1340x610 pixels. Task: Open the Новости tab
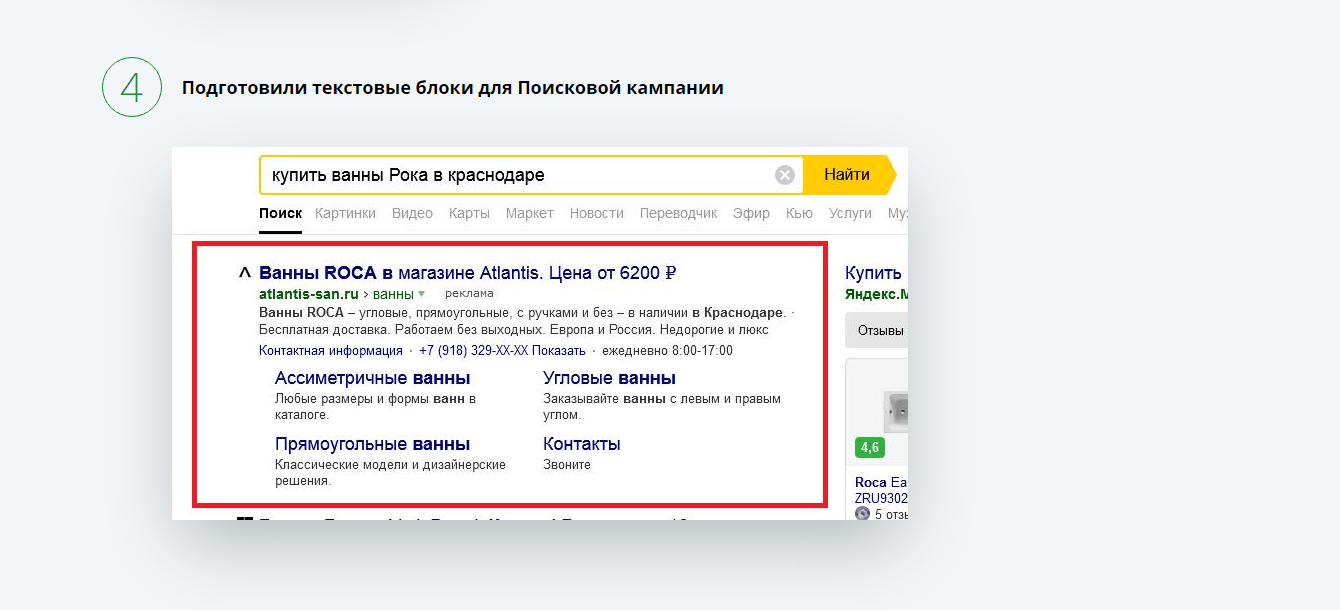pyautogui.click(x=596, y=213)
